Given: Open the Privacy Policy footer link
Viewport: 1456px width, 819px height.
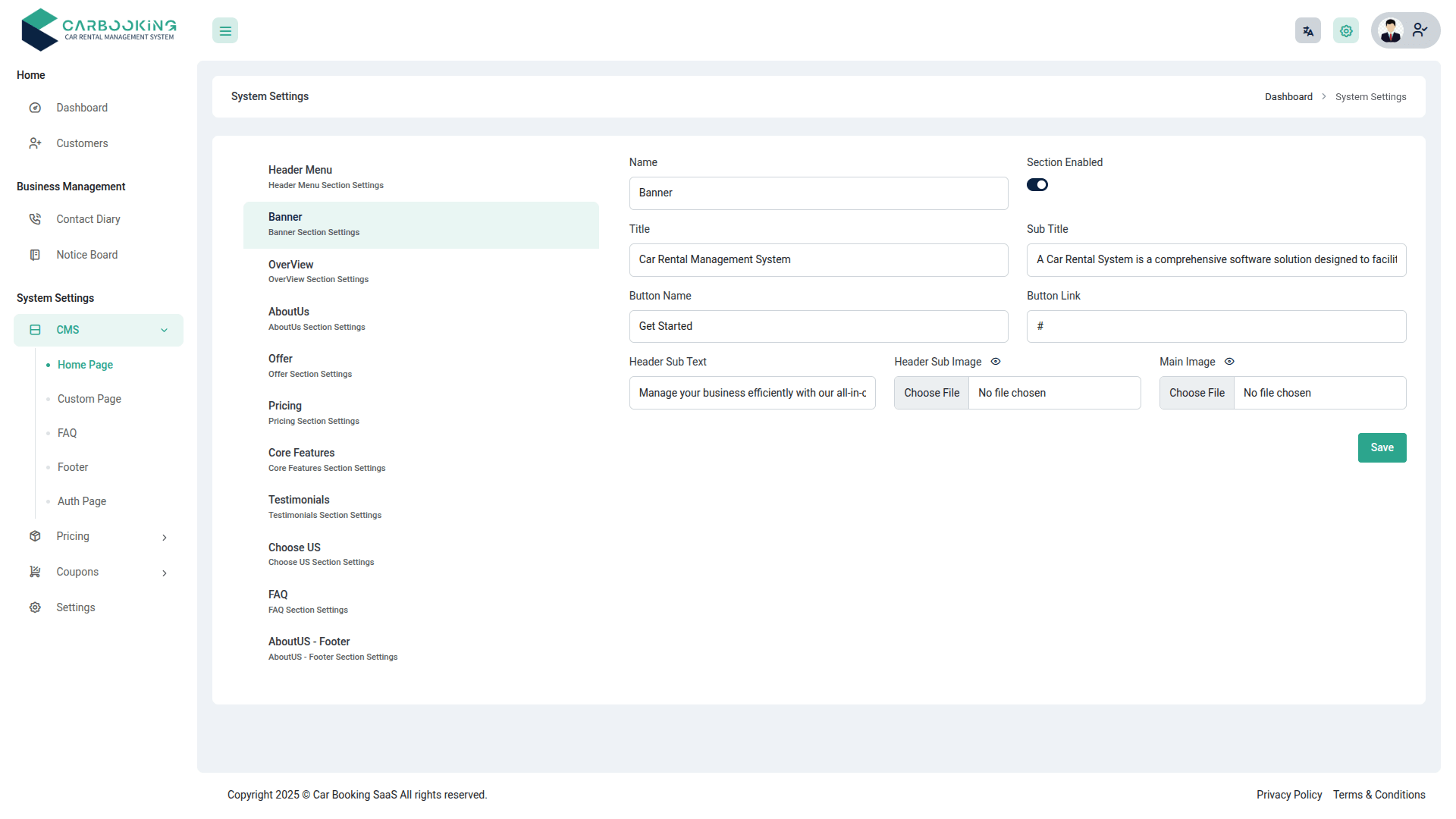Looking at the screenshot, I should coord(1288,795).
